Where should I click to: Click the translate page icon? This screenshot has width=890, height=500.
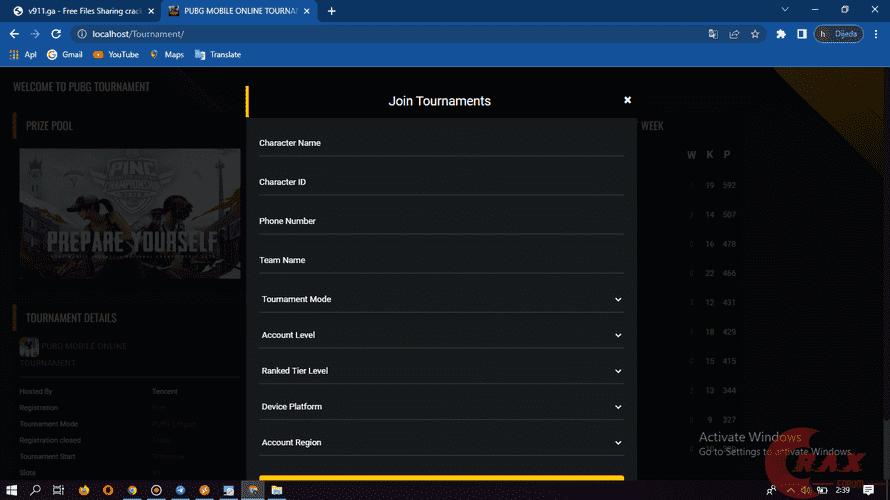[x=713, y=34]
